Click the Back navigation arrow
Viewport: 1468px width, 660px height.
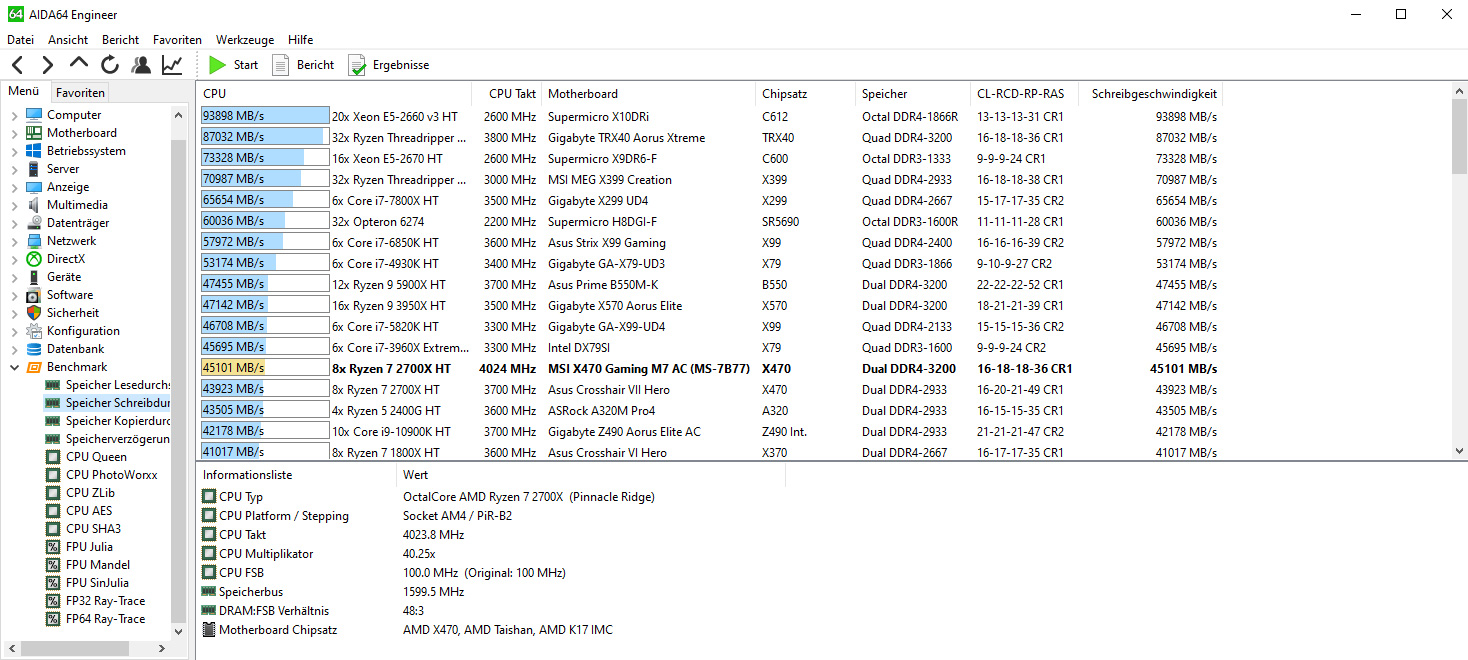pos(17,65)
